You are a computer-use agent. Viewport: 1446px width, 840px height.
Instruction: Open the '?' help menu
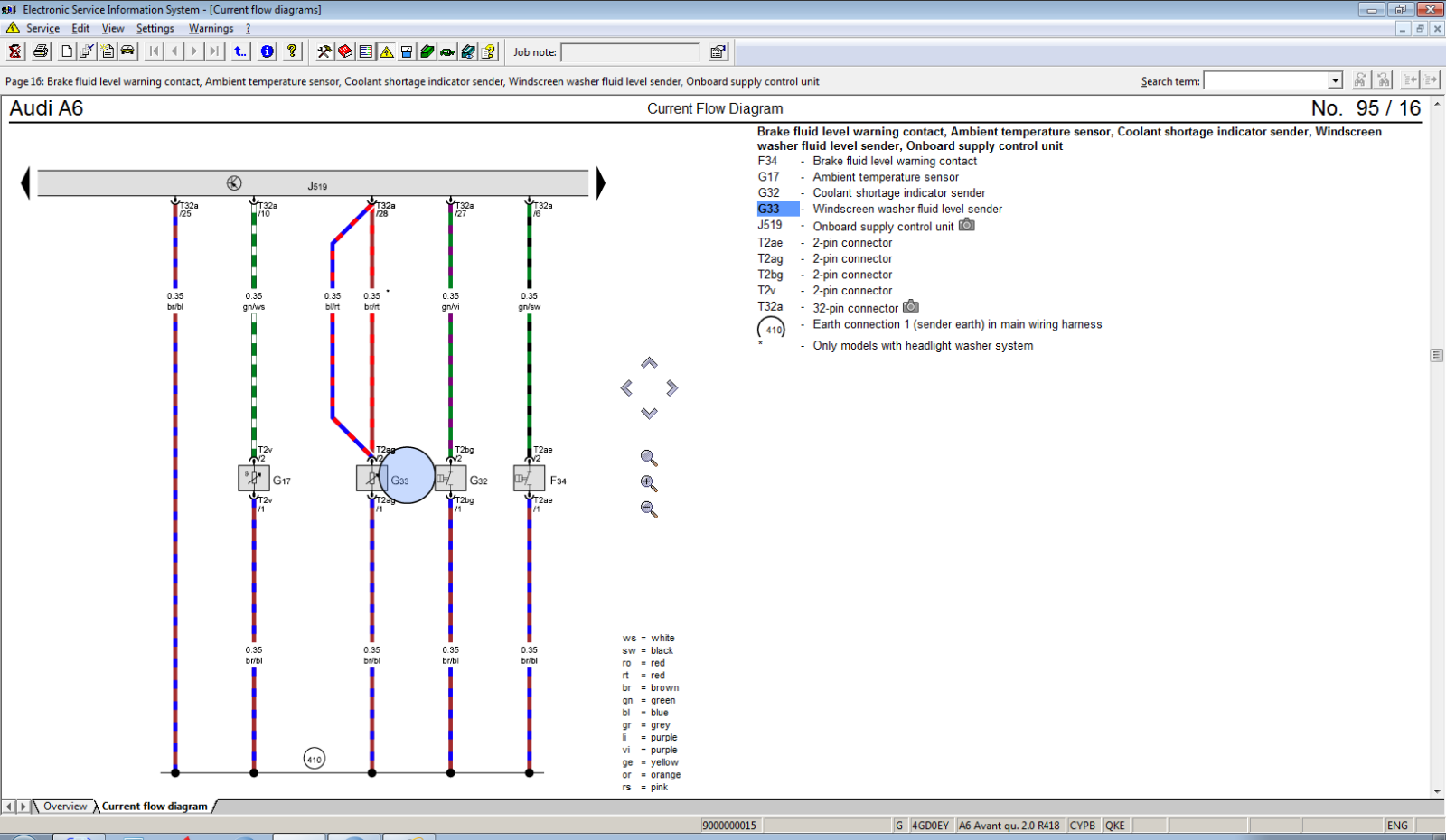coord(248,28)
